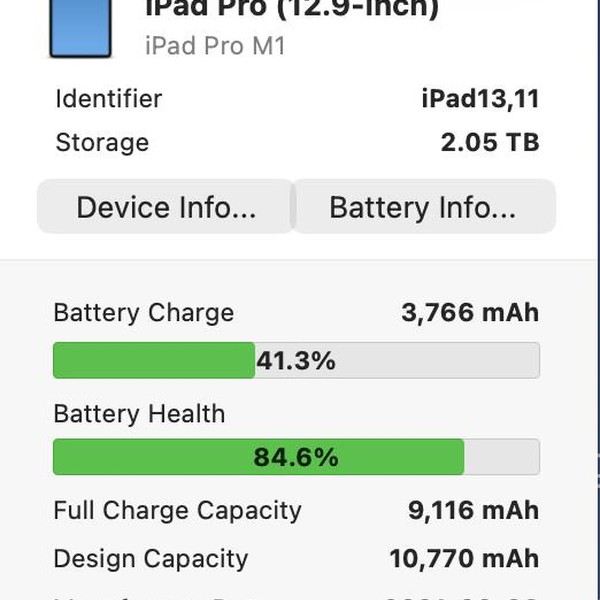Click the iPad Pro (12.9-inch) title

click(x=292, y=10)
